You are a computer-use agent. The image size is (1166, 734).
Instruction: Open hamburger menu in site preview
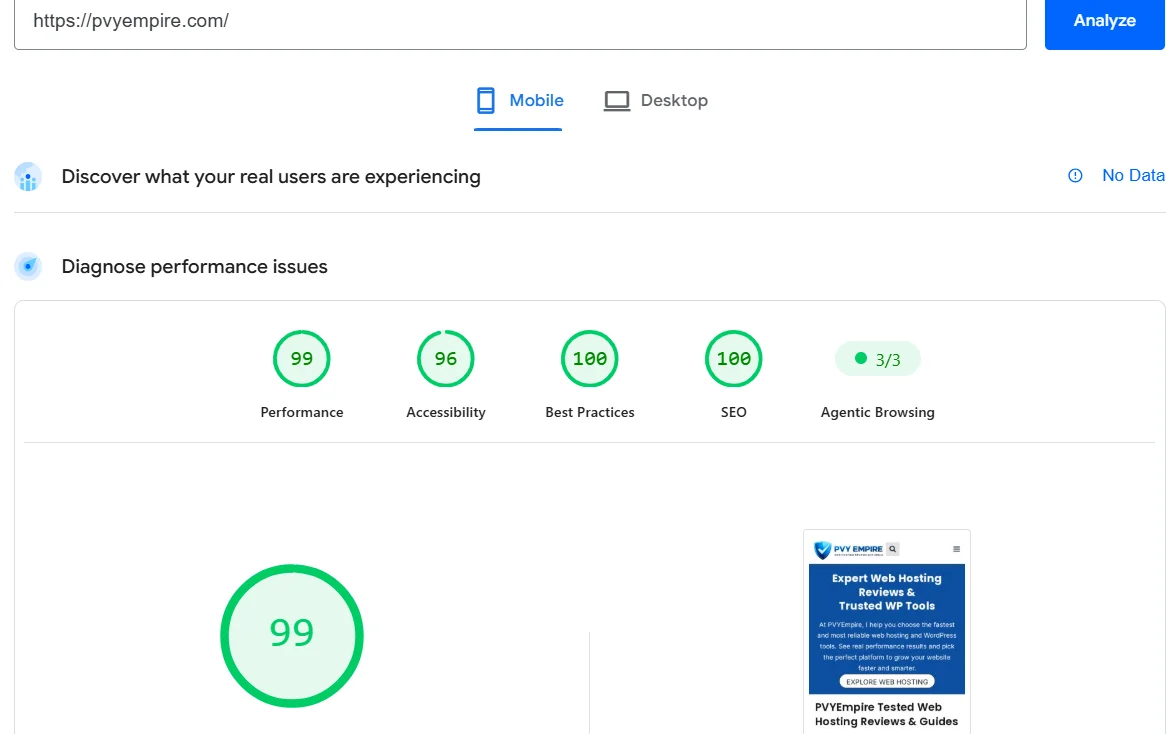[956, 550]
